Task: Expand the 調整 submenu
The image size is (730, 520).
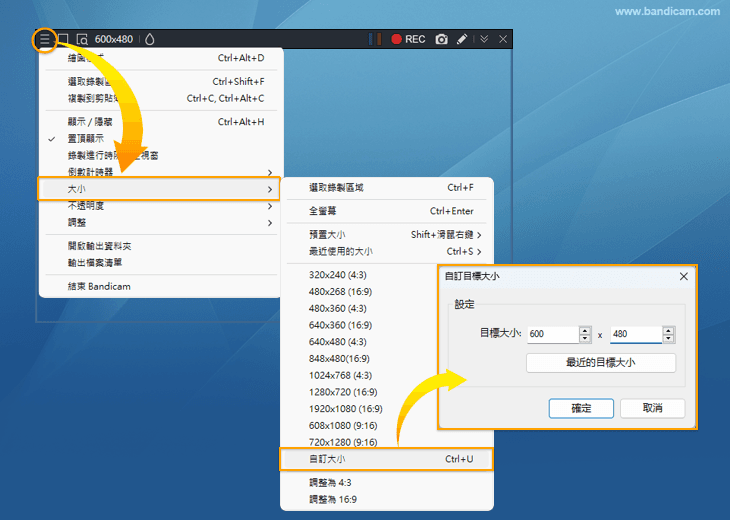Action: point(161,223)
